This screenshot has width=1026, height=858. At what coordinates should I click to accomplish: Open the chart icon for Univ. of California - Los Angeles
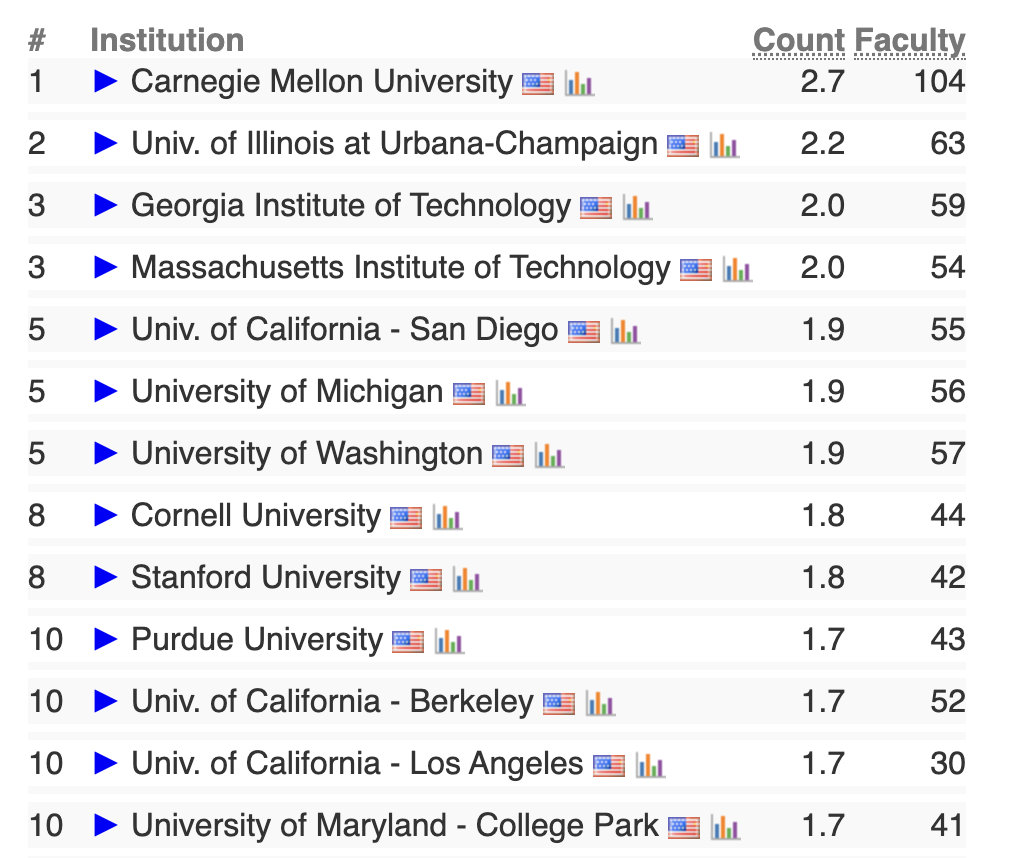[x=650, y=765]
